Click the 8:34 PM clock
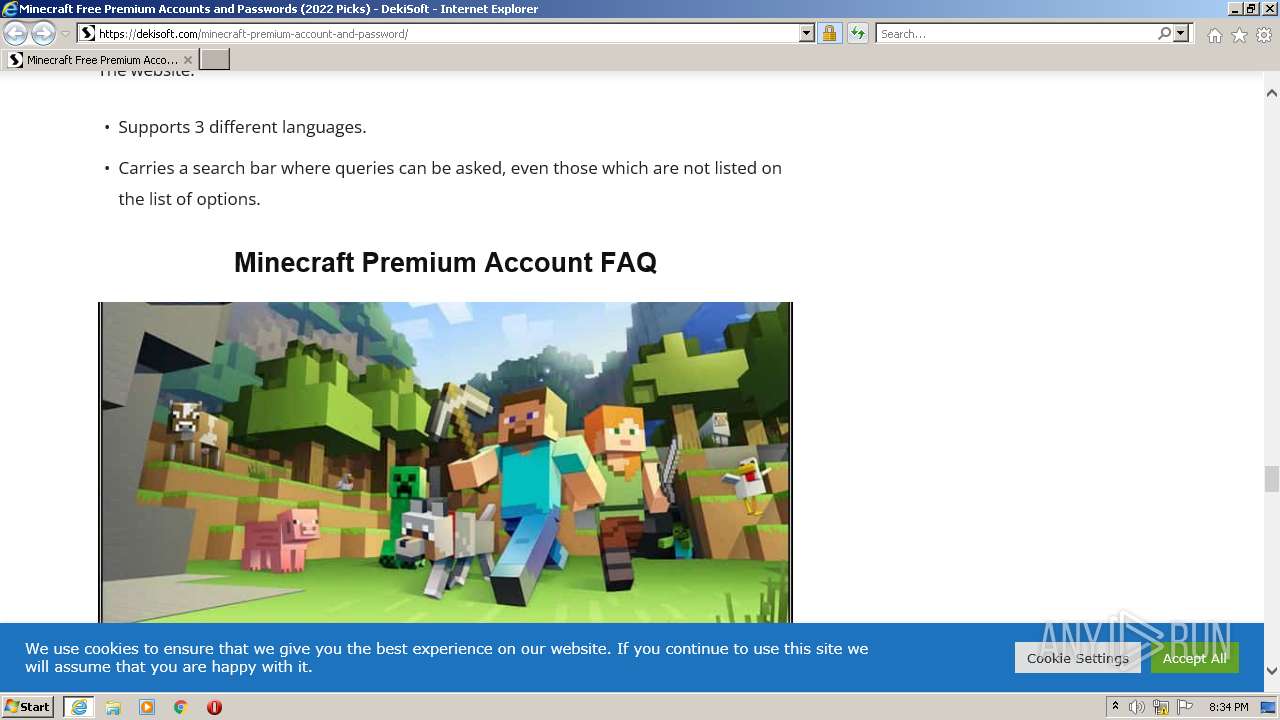The width and height of the screenshot is (1280, 720). click(1228, 707)
